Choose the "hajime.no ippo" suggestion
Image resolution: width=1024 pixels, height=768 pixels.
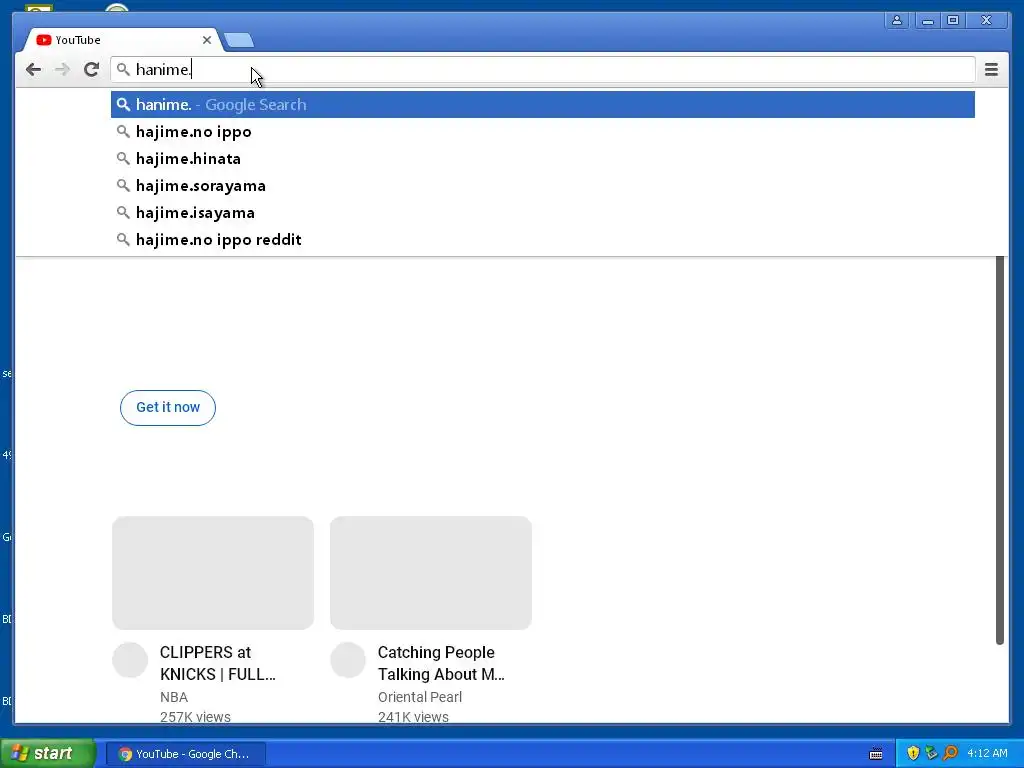(x=542, y=132)
